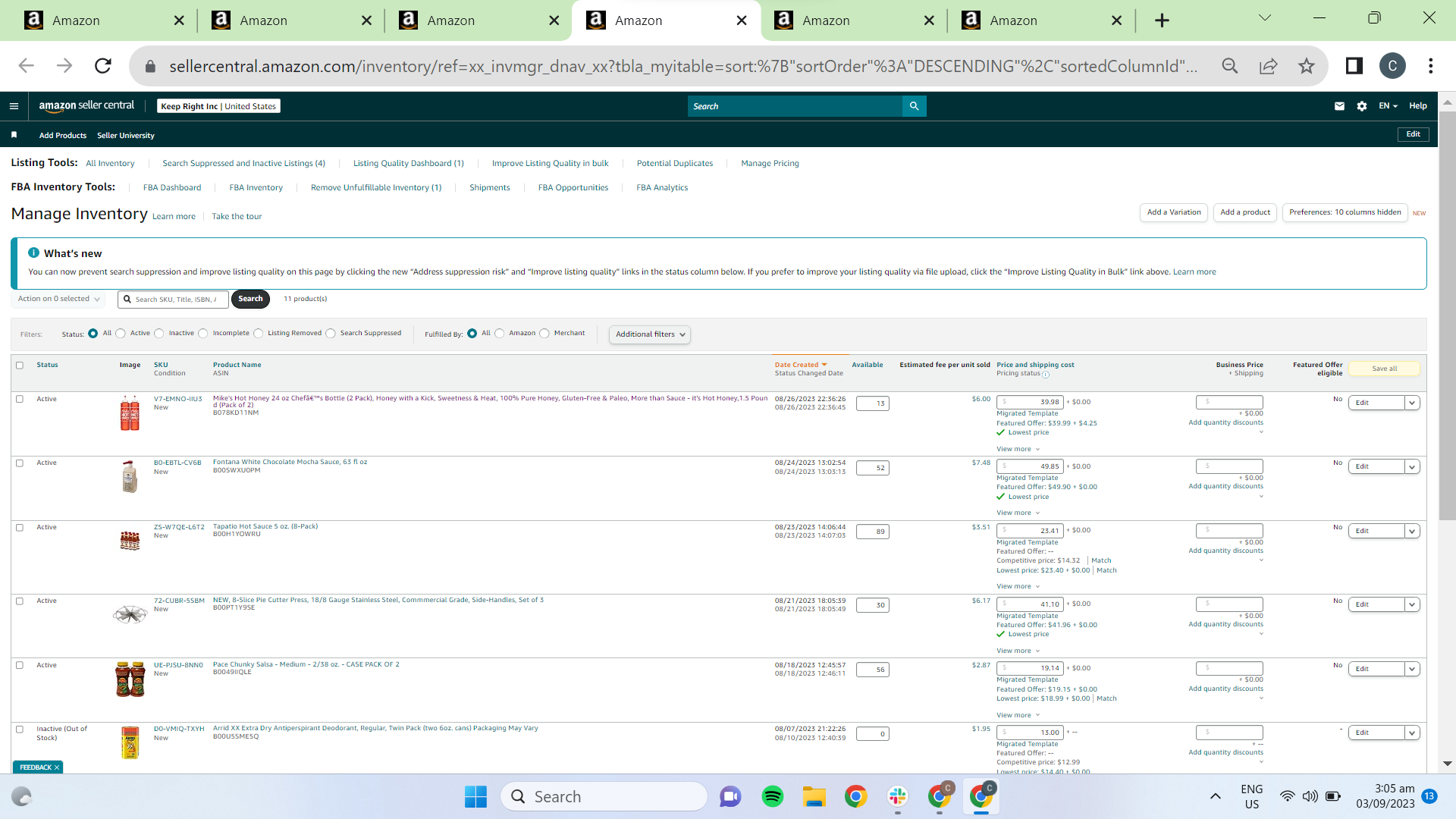Open Search Suppressed and Inactive Listings
The width and height of the screenshot is (1456, 819).
(243, 164)
